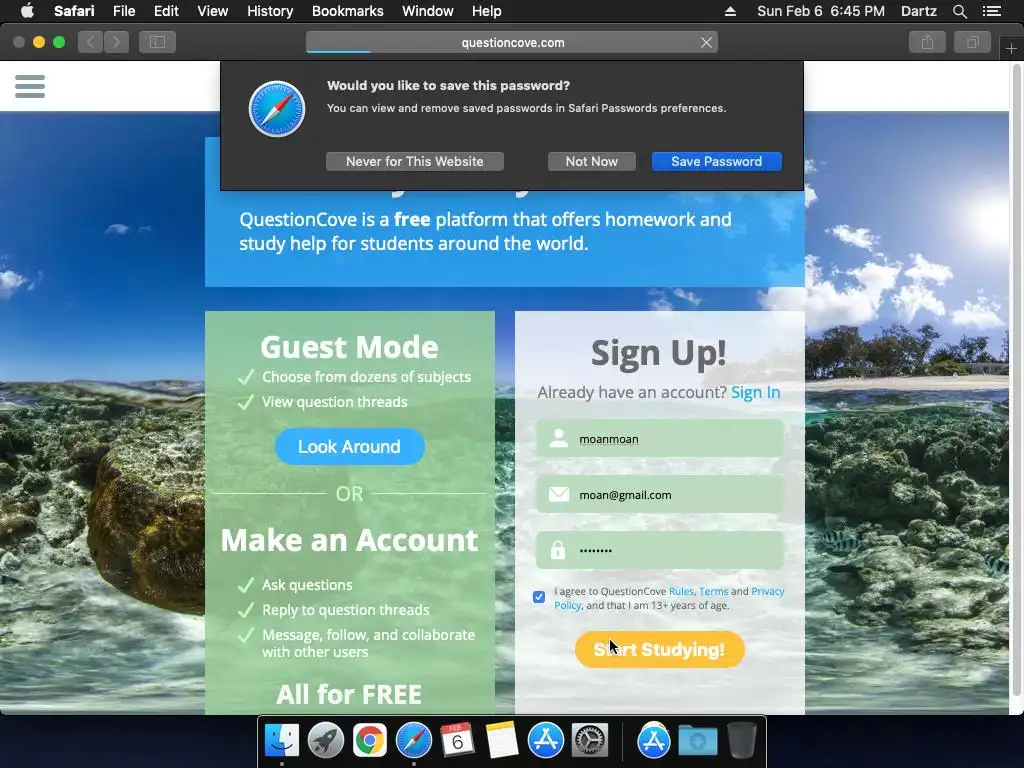The width and height of the screenshot is (1024, 768).
Task: Click the email field moan@gmail.com
Action: [660, 494]
